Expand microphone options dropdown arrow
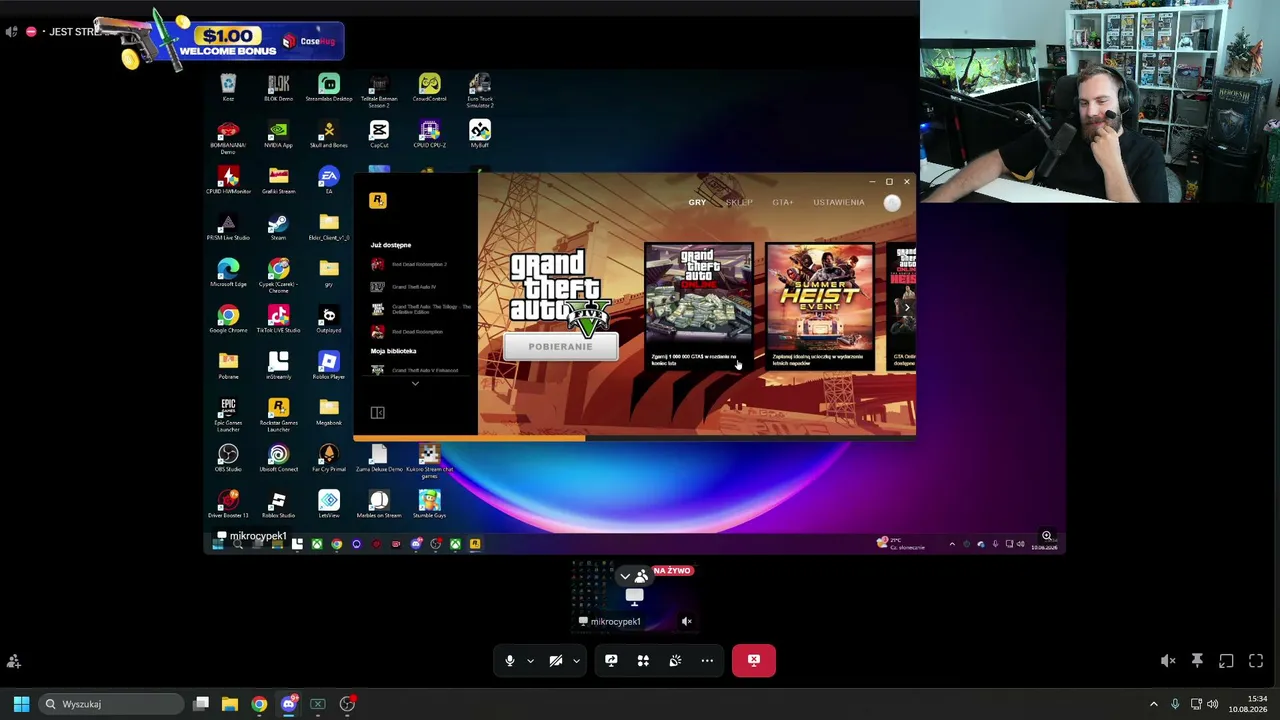Viewport: 1280px width, 720px height. [530, 660]
